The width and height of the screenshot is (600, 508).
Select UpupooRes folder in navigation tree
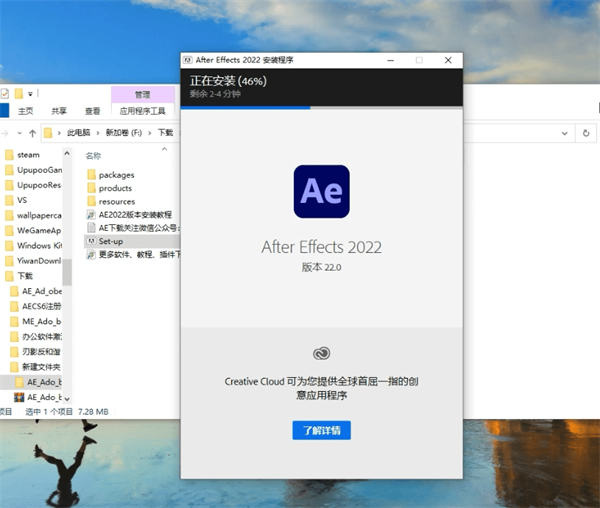pyautogui.click(x=34, y=185)
